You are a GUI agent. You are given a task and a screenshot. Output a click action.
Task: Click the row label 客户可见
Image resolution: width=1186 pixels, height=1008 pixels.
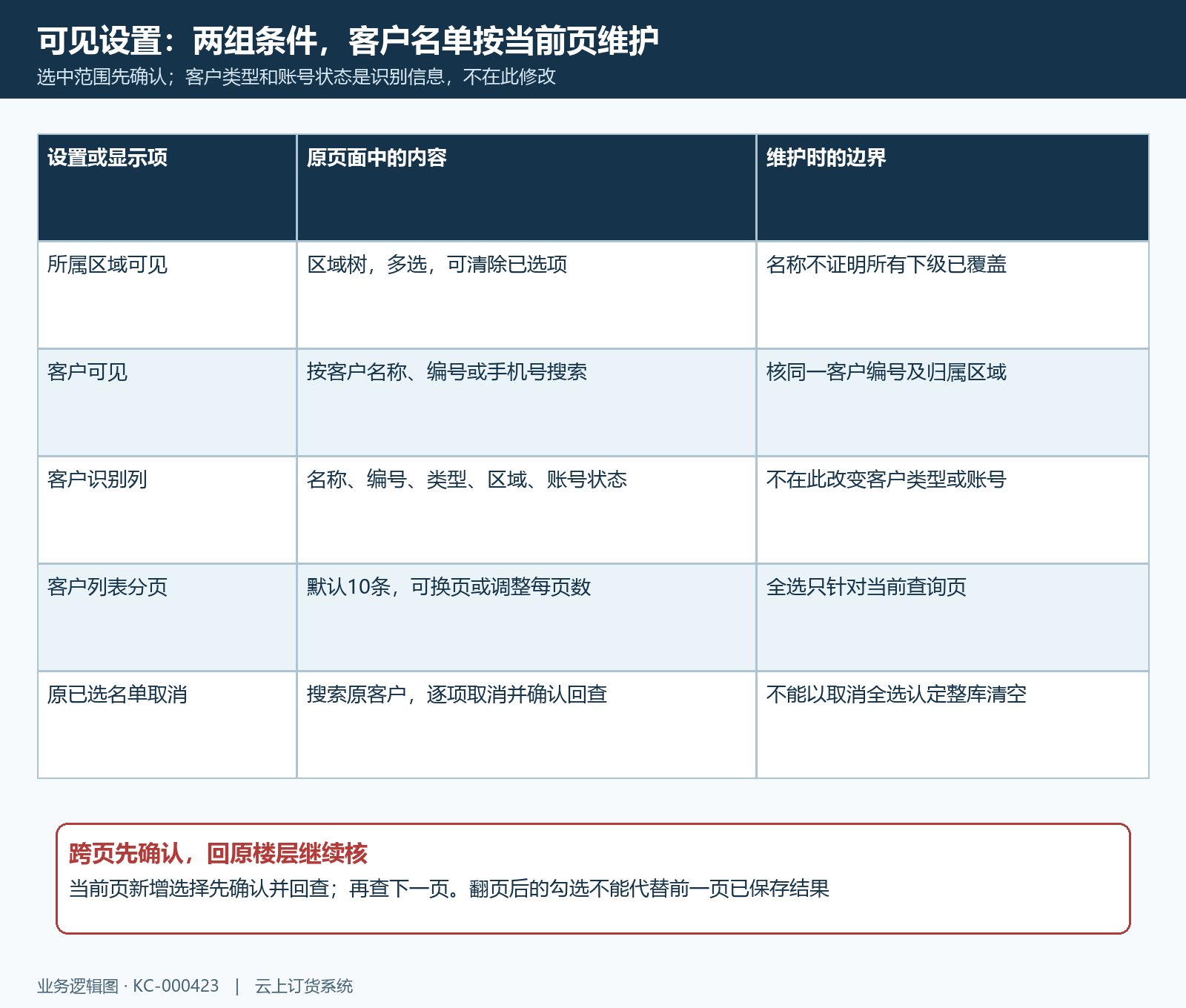(168, 402)
